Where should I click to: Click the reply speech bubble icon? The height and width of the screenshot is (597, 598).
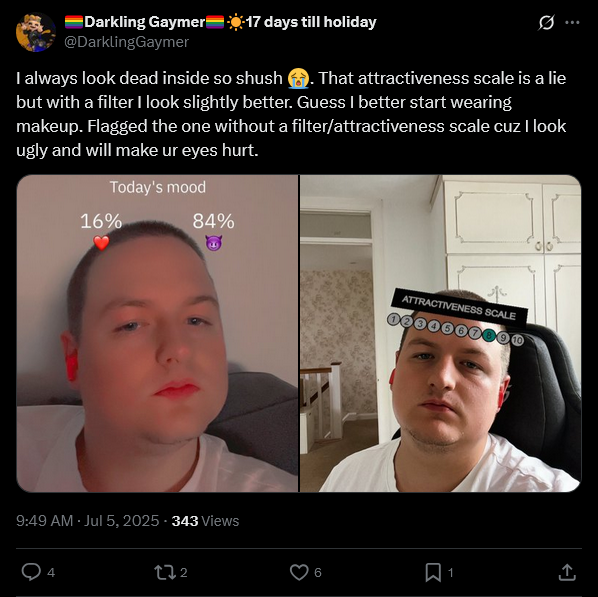tap(31, 572)
